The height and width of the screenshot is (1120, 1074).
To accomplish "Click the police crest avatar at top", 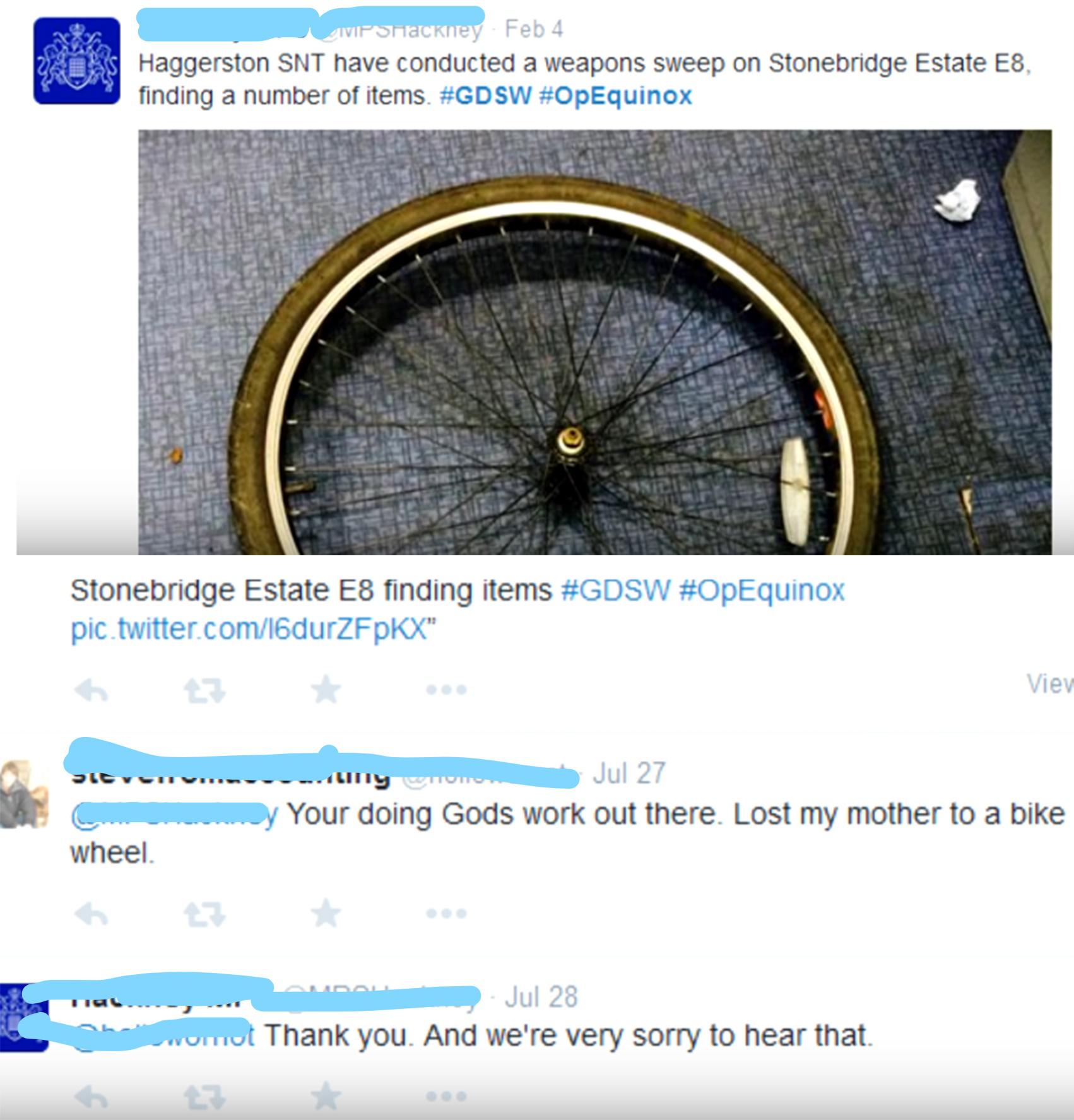I will pos(77,61).
